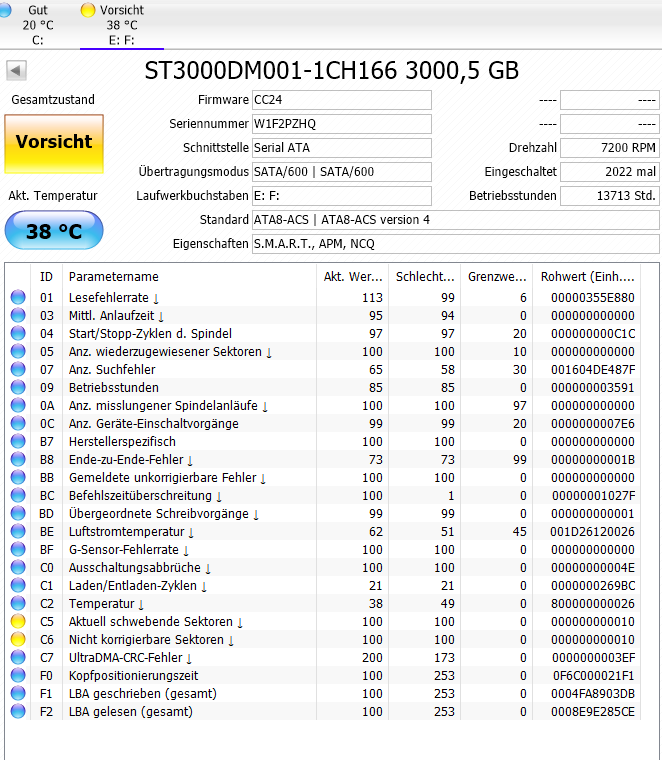The image size is (662, 760).
Task: Click the Grenzwe... column header
Action: point(497,277)
